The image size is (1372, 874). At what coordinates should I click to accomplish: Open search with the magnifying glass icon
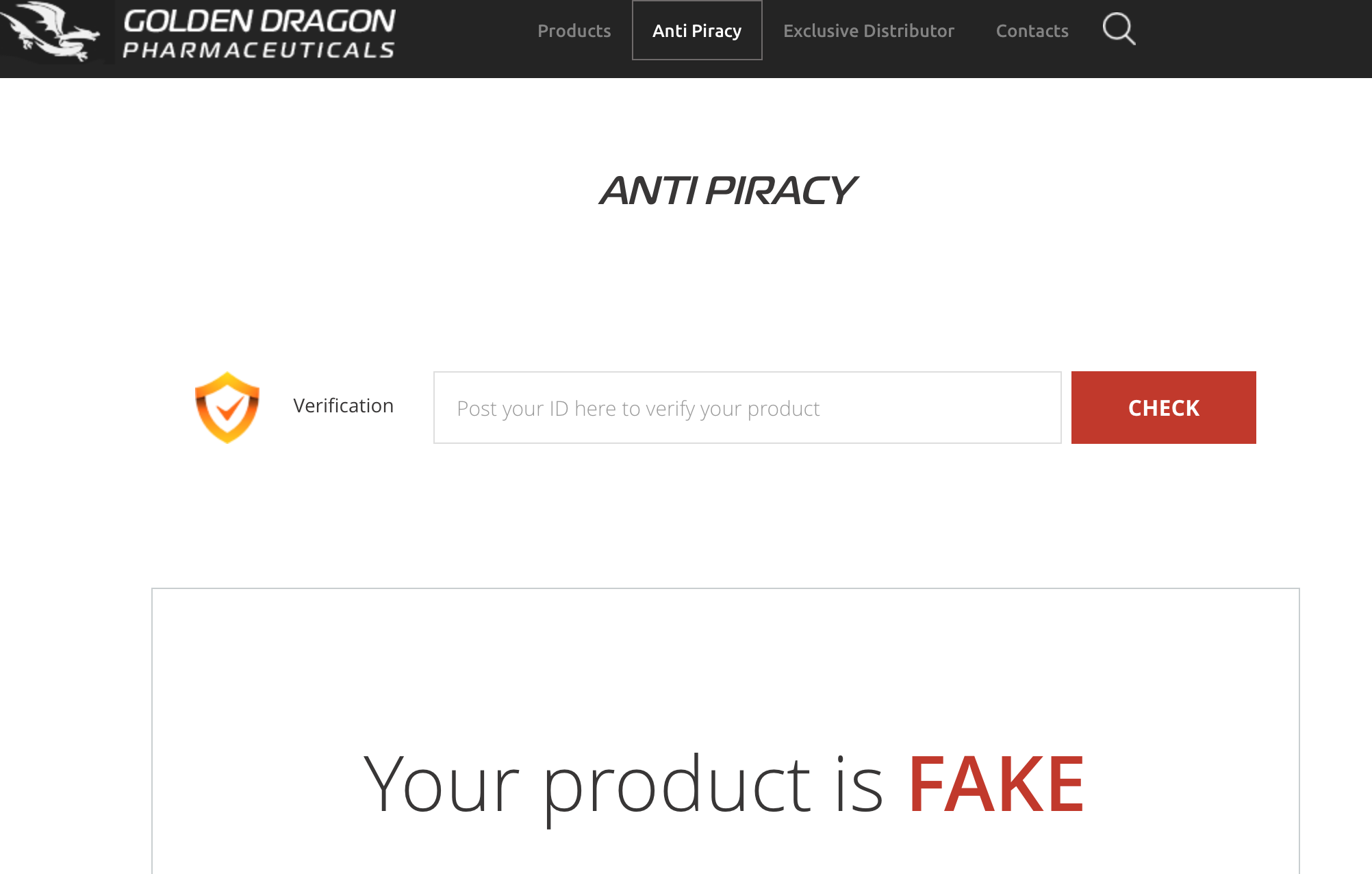[1119, 29]
